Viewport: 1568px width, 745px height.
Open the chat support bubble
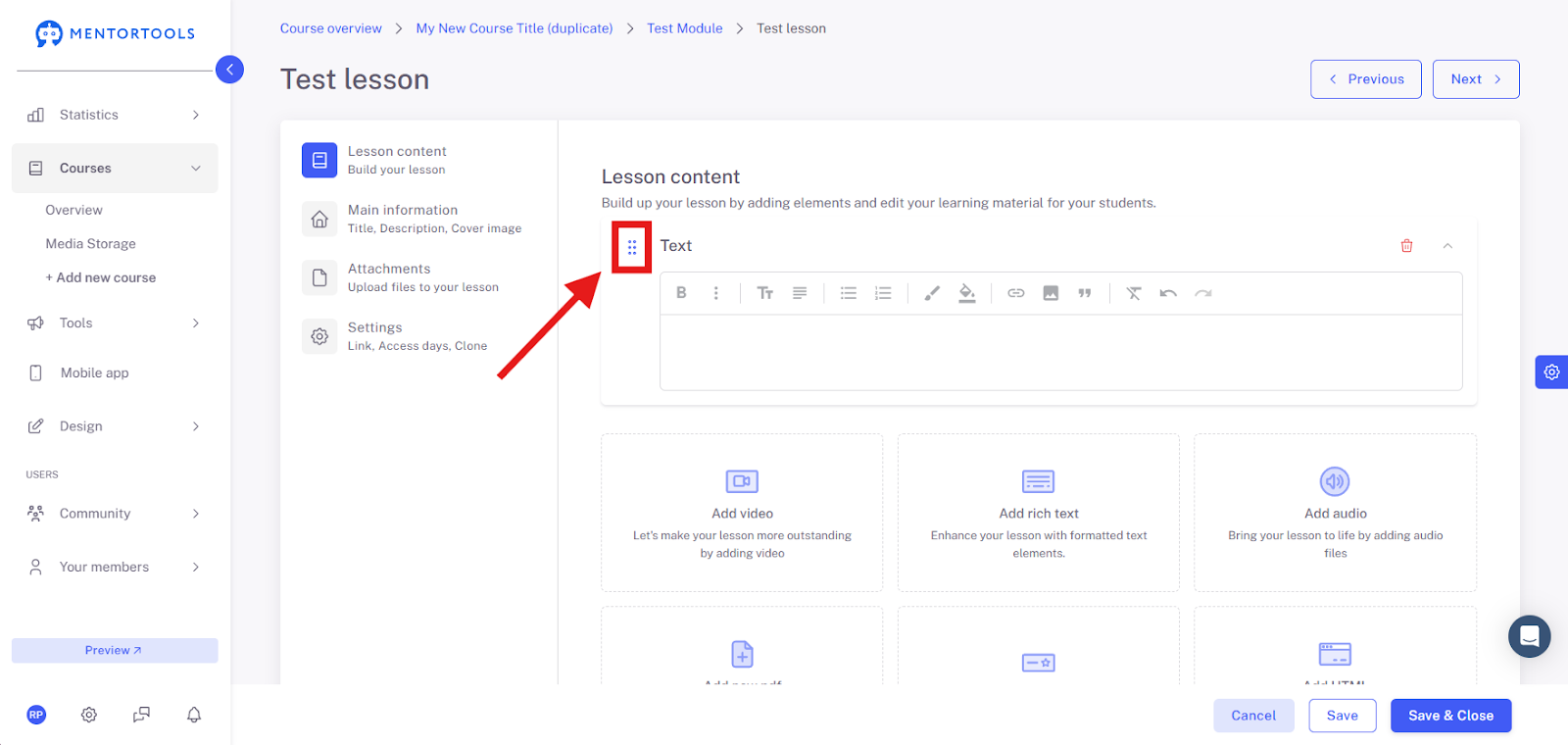click(x=1529, y=637)
